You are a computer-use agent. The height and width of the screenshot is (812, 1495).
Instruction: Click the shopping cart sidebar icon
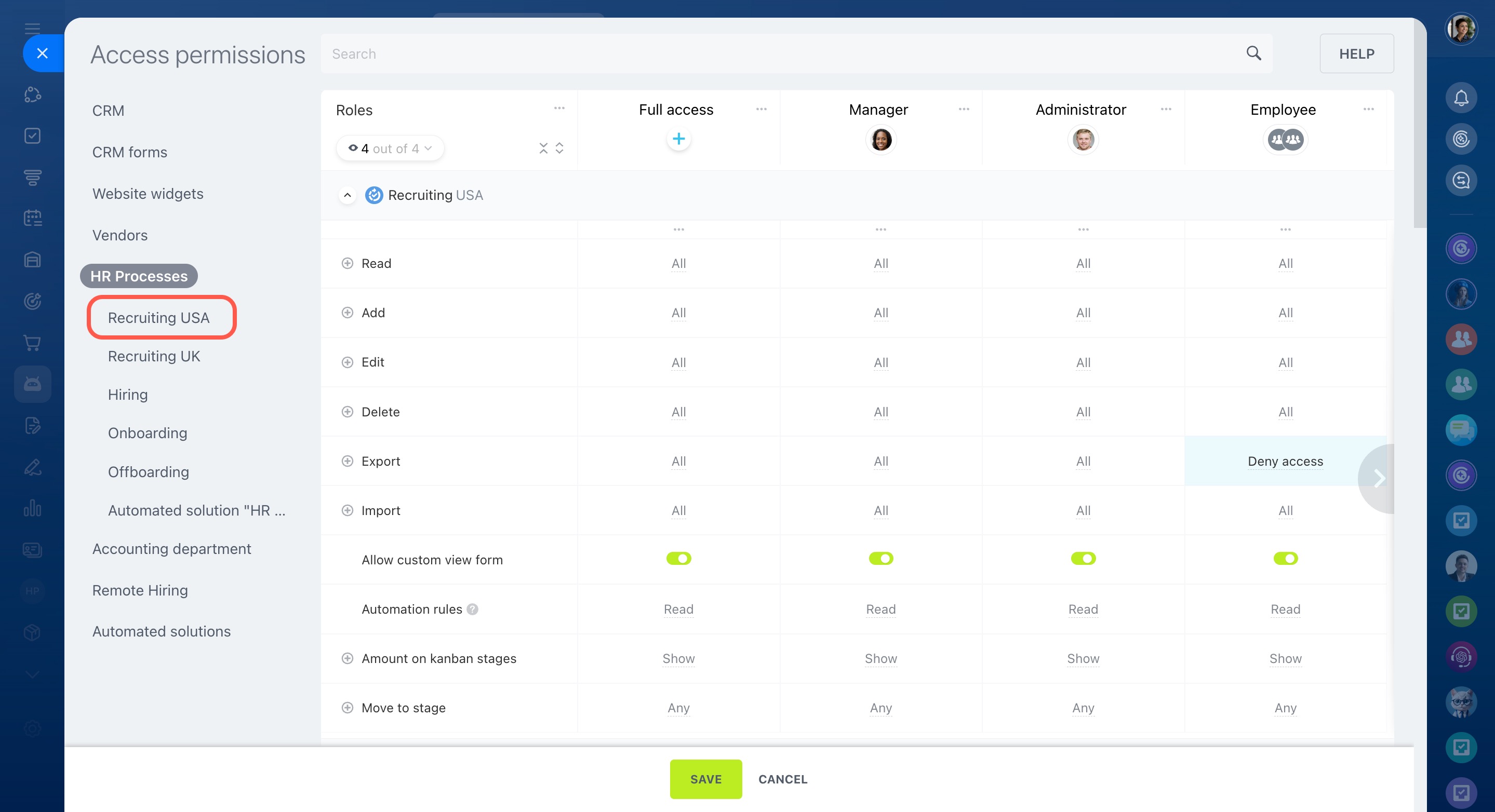[33, 343]
